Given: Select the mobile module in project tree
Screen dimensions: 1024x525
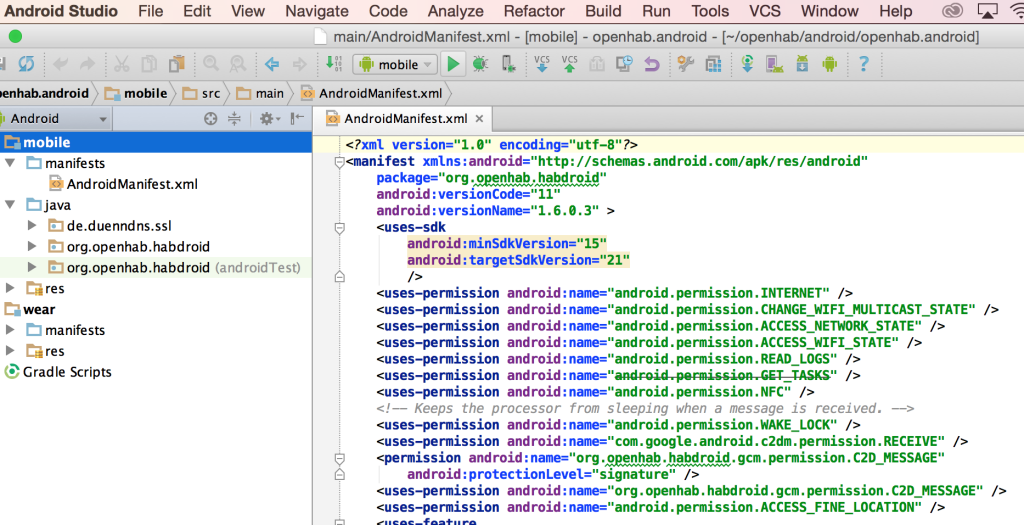Looking at the screenshot, I should (156, 142).
